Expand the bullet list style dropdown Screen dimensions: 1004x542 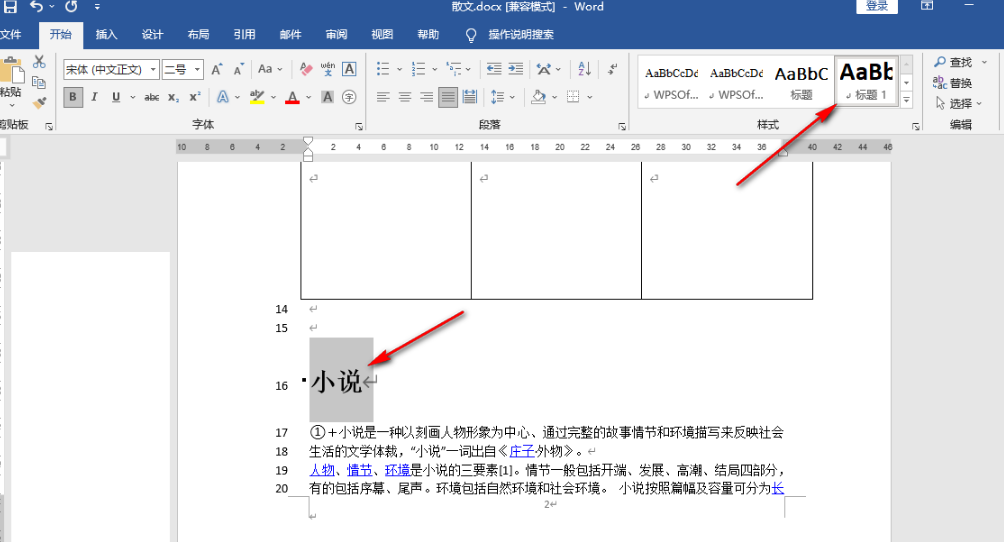[400, 69]
